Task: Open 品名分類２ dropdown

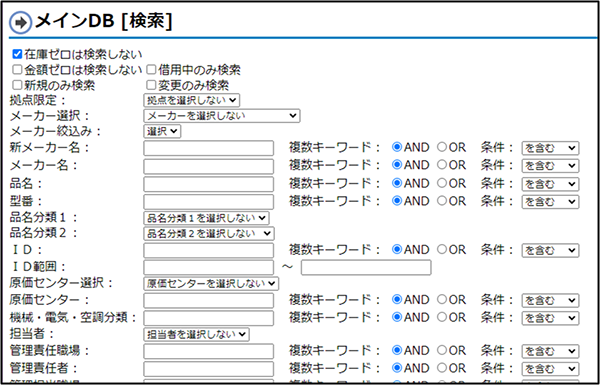Action: tap(209, 233)
